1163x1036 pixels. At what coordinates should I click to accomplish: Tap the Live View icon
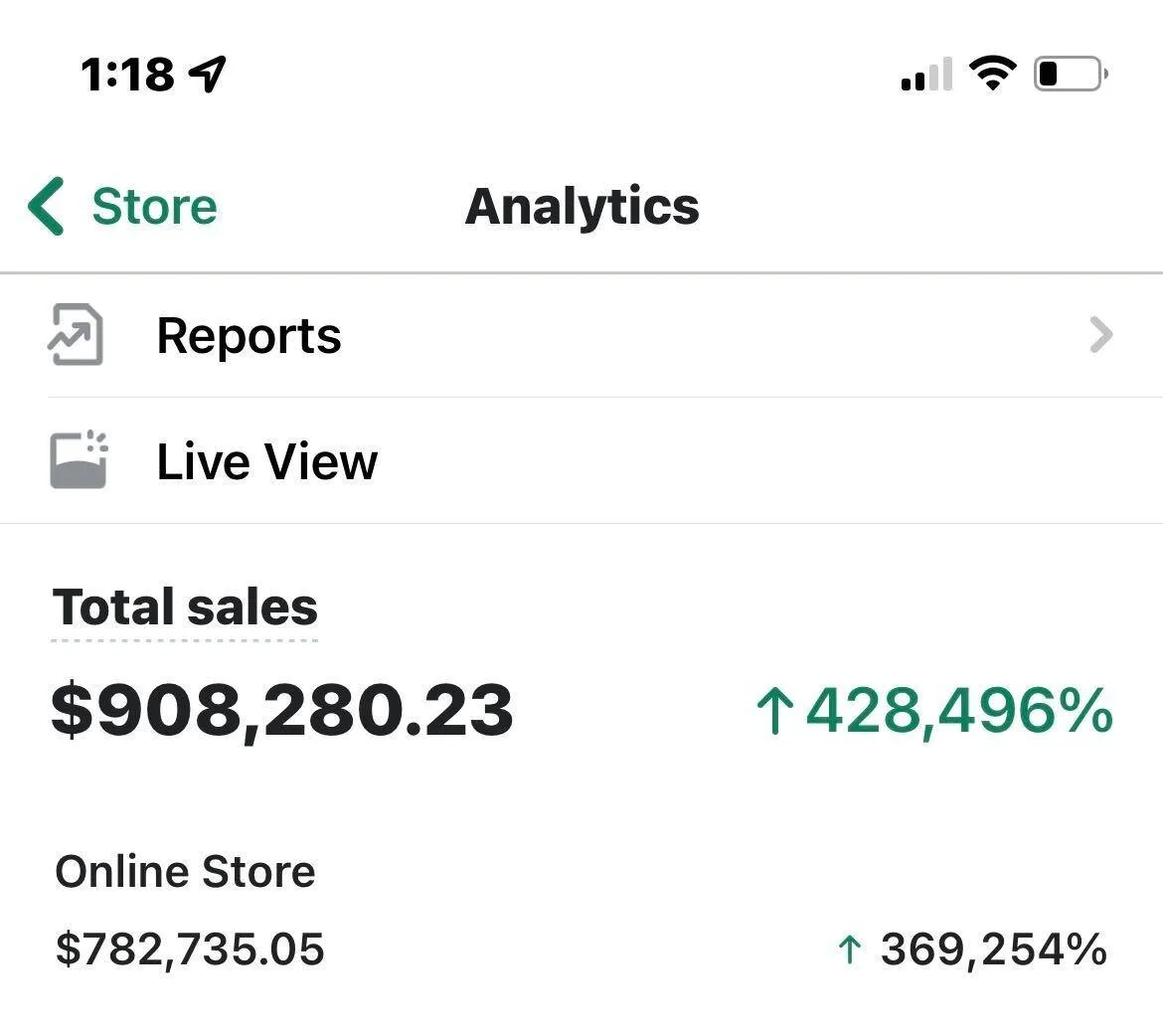tap(78, 459)
